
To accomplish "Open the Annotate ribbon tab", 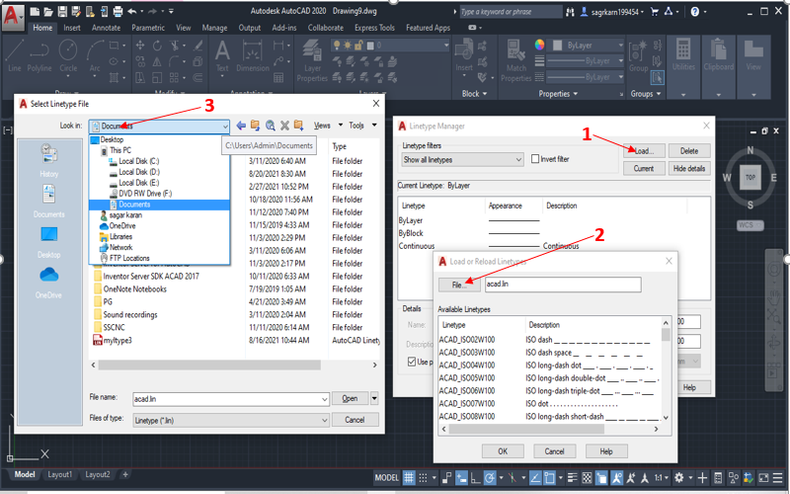I will click(x=106, y=28).
